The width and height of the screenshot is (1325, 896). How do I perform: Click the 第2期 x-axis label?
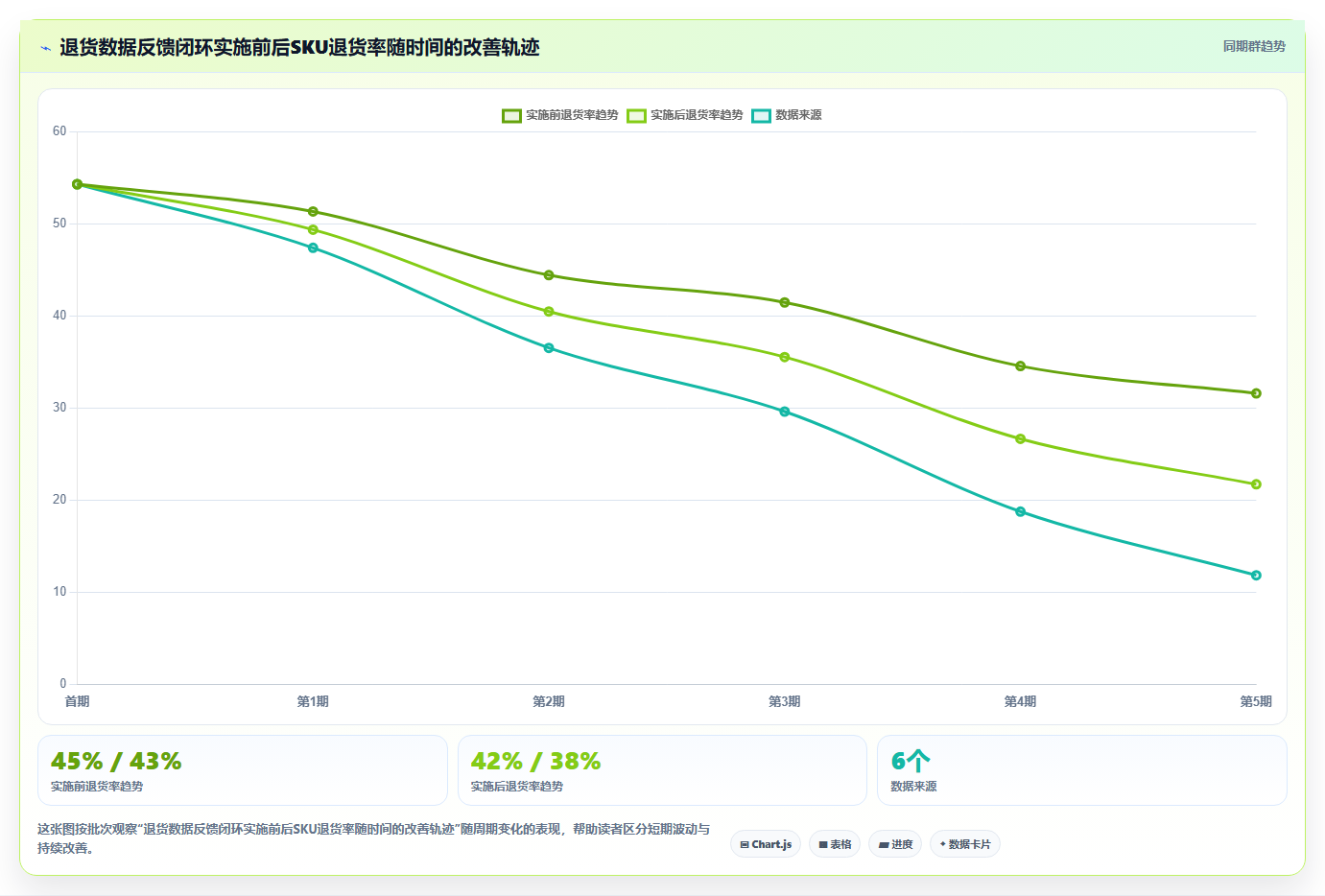(x=549, y=701)
